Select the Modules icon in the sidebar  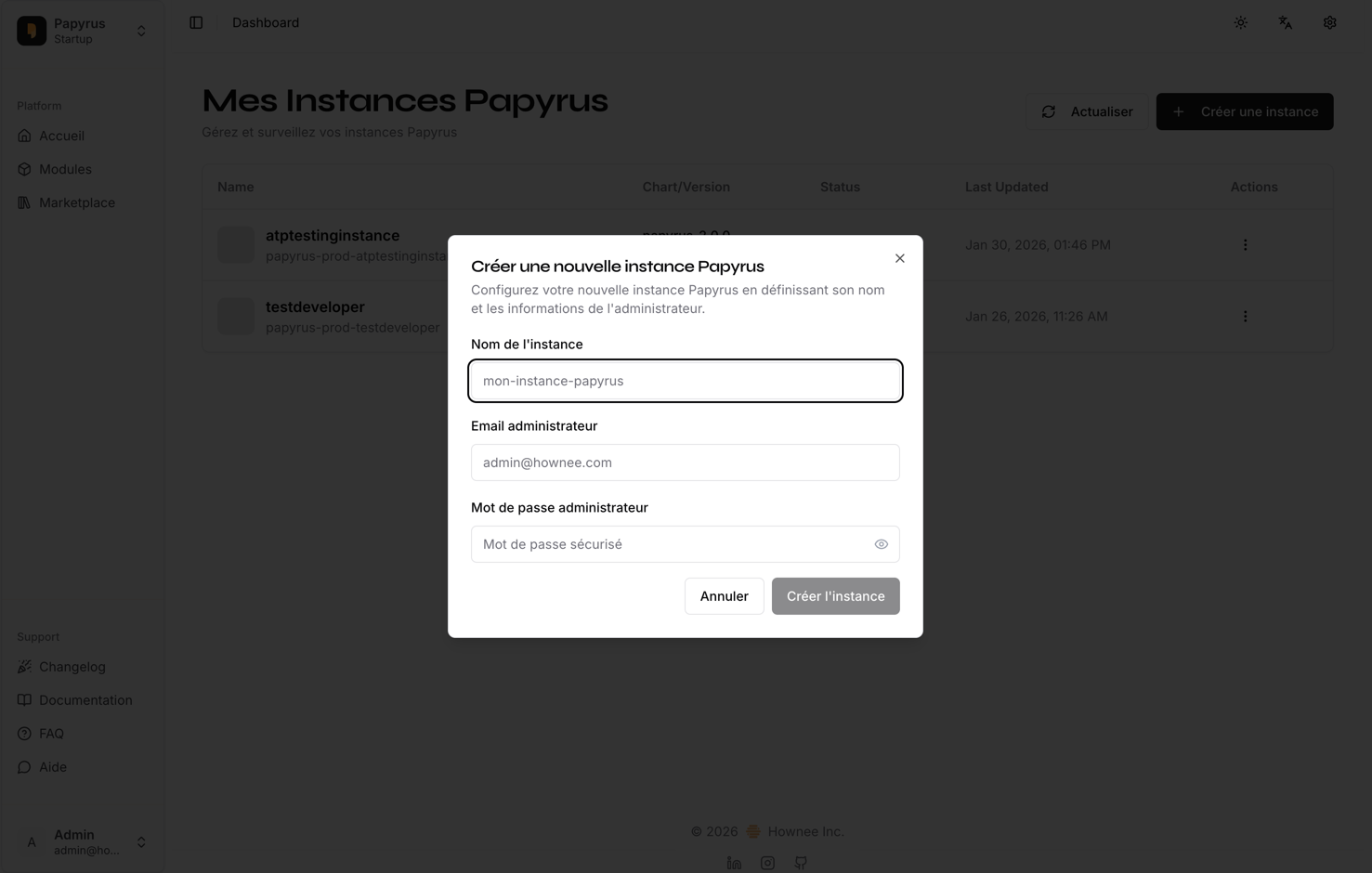pyautogui.click(x=24, y=169)
